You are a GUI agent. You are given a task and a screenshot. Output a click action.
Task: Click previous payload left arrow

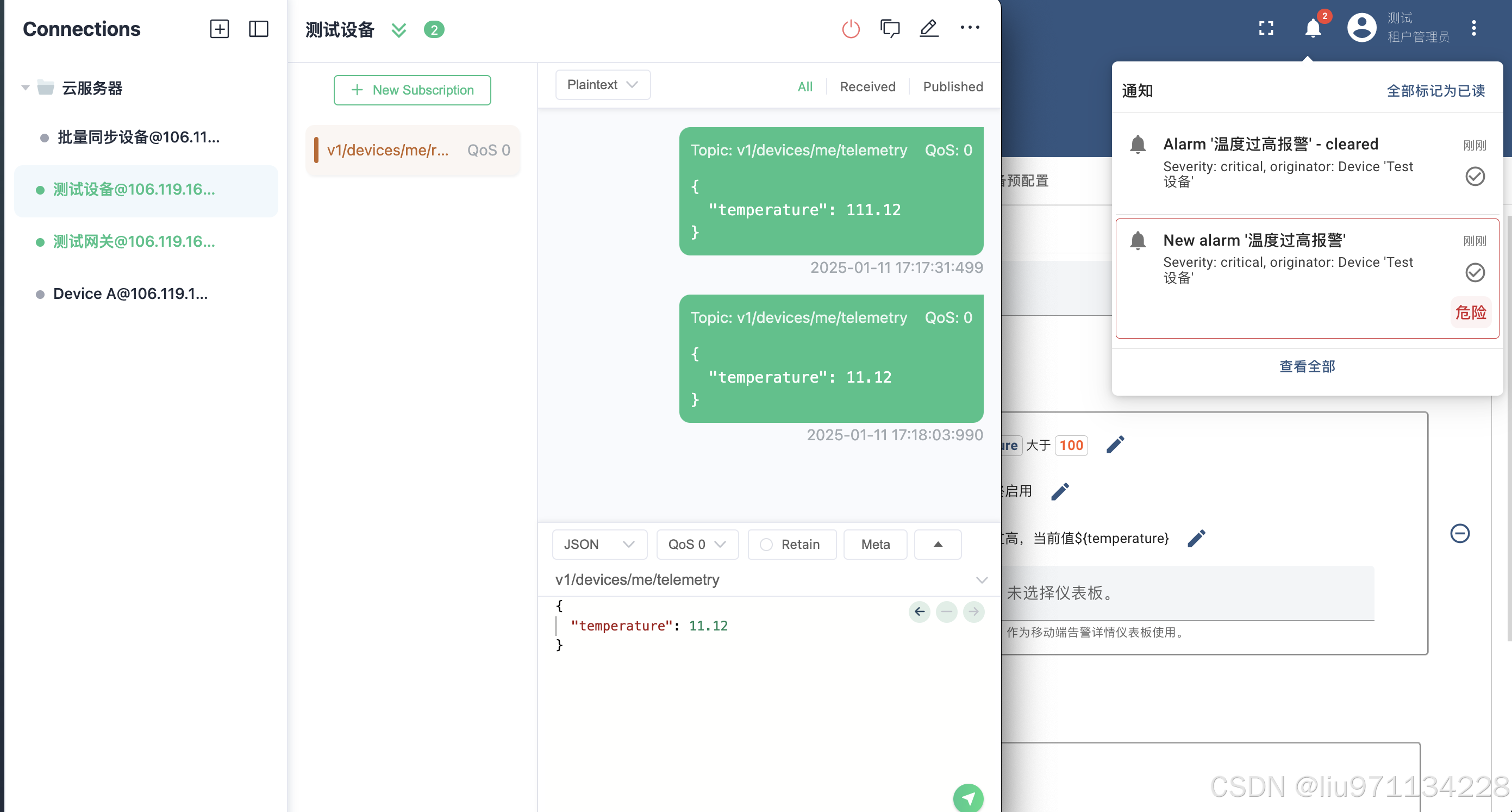coord(919,612)
